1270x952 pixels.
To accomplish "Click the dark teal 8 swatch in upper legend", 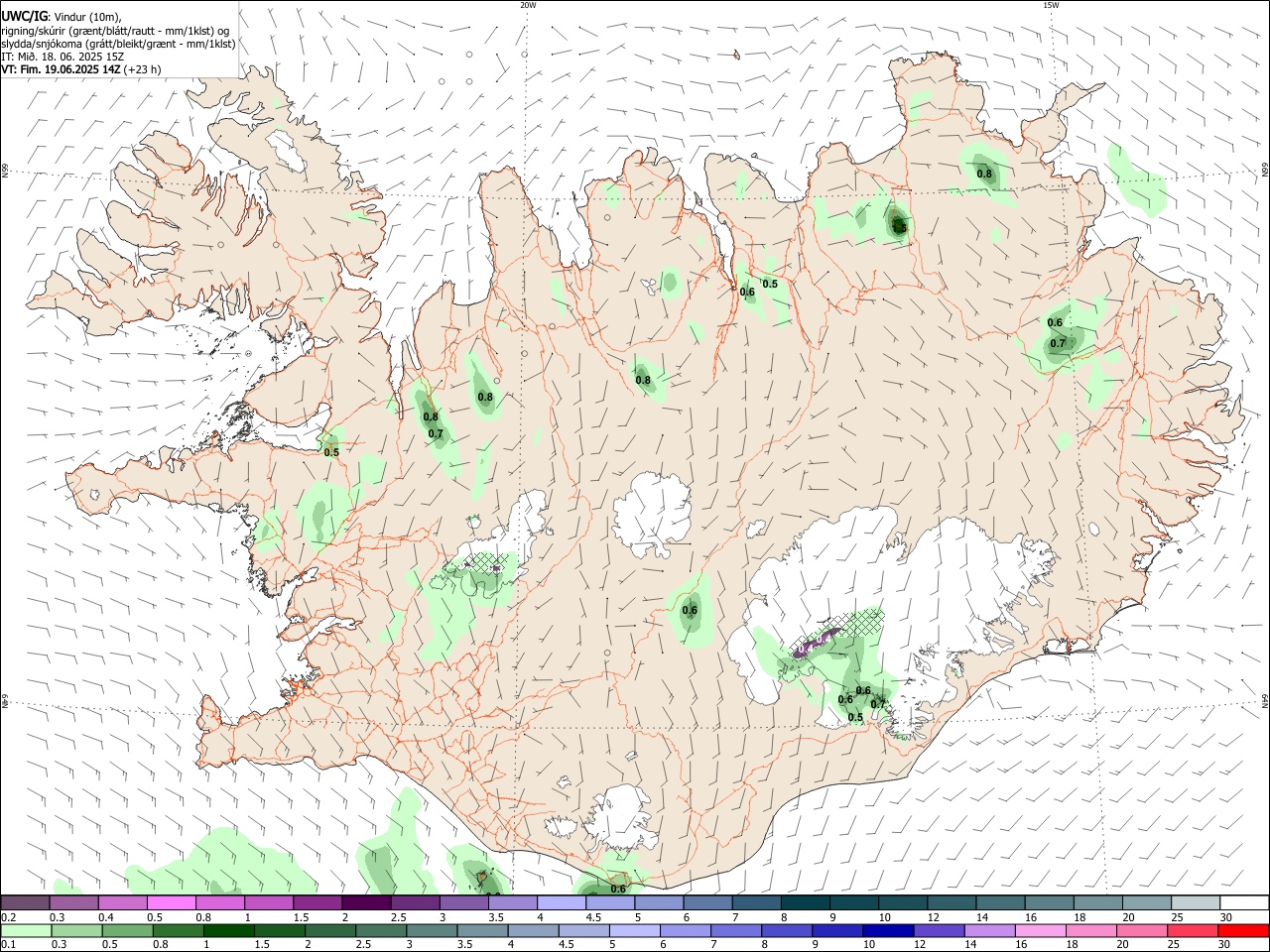I will click(805, 903).
